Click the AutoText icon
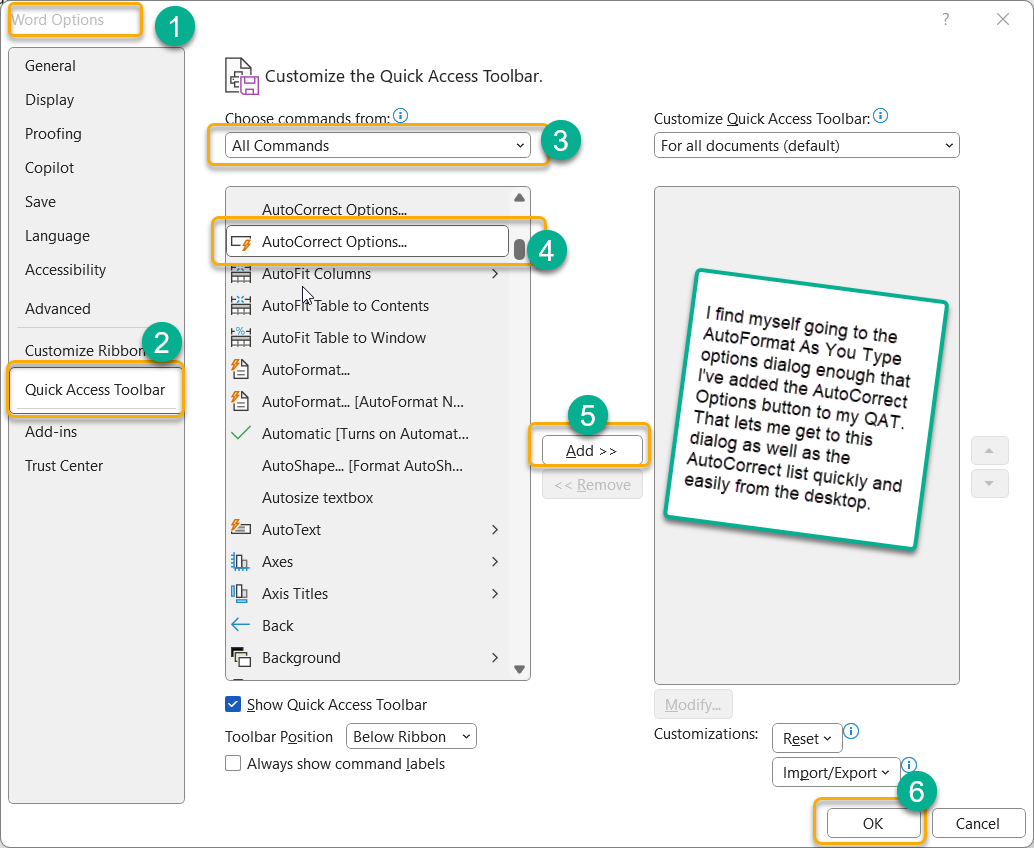Image resolution: width=1034 pixels, height=848 pixels. [241, 529]
